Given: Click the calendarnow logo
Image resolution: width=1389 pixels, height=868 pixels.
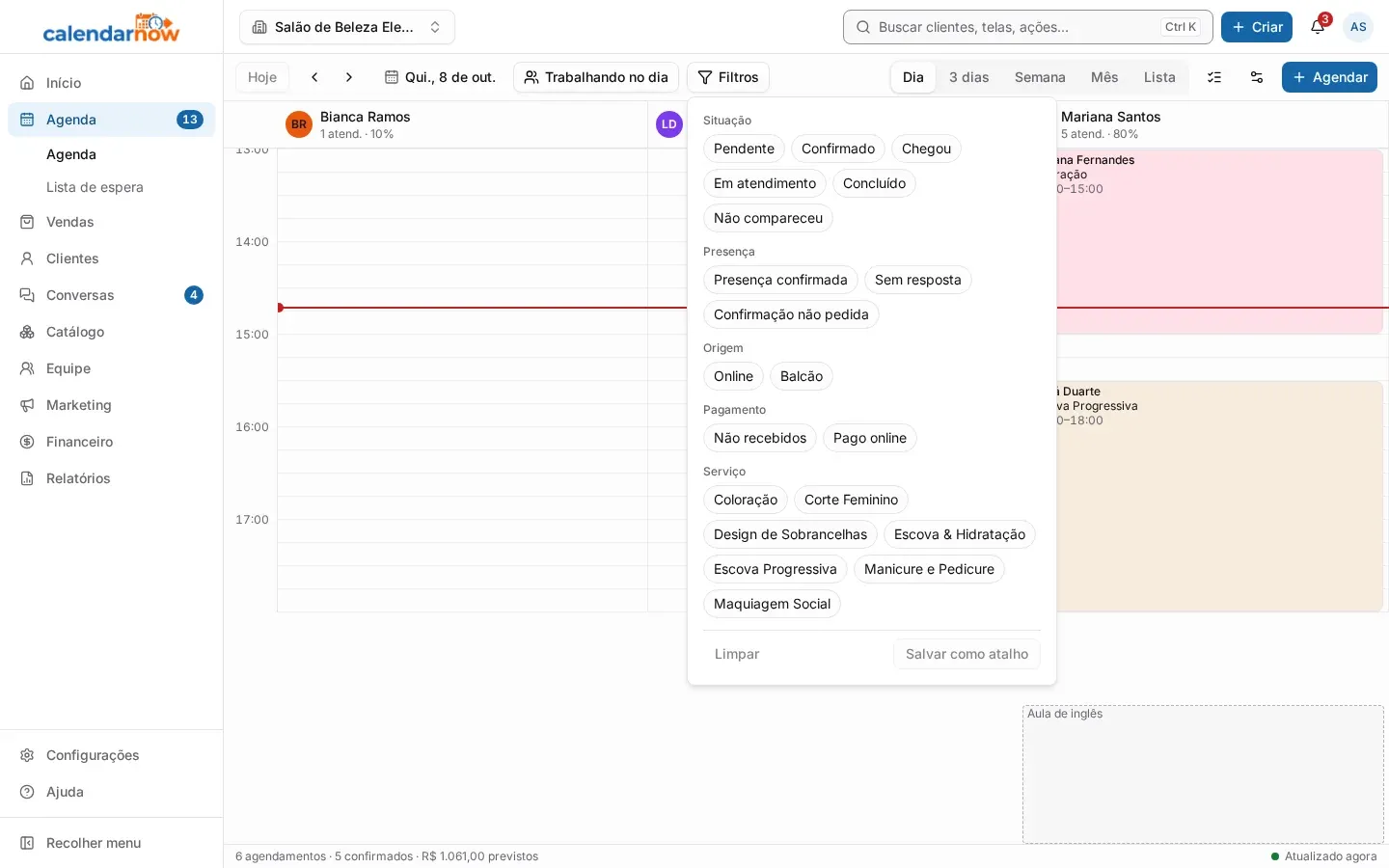Looking at the screenshot, I should click(112, 27).
